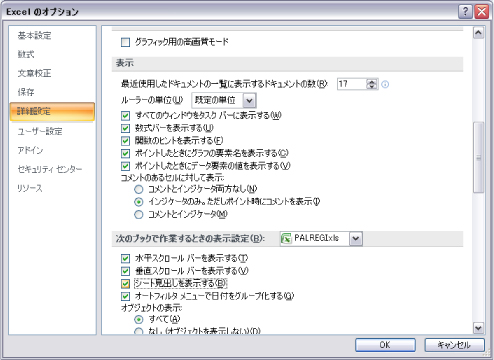Open 文章校正 category
The height and width of the screenshot is (360, 494).
pos(34,73)
